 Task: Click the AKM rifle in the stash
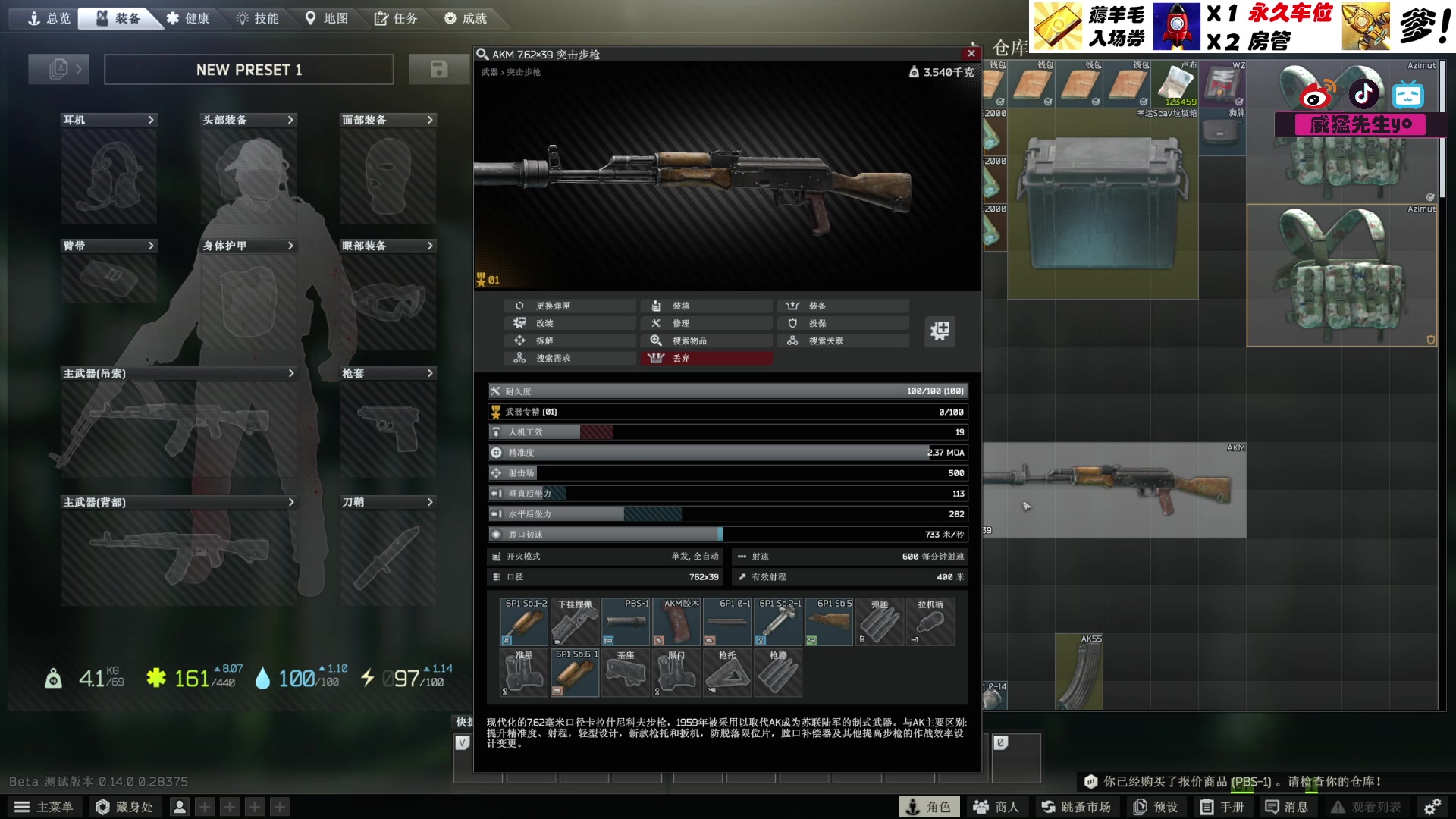coord(1114,490)
